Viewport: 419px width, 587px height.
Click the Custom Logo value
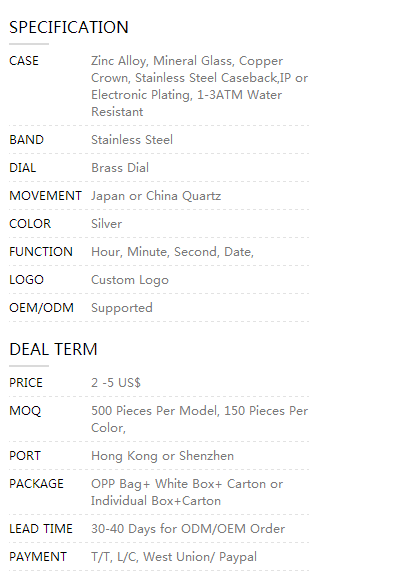pyautogui.click(x=130, y=280)
